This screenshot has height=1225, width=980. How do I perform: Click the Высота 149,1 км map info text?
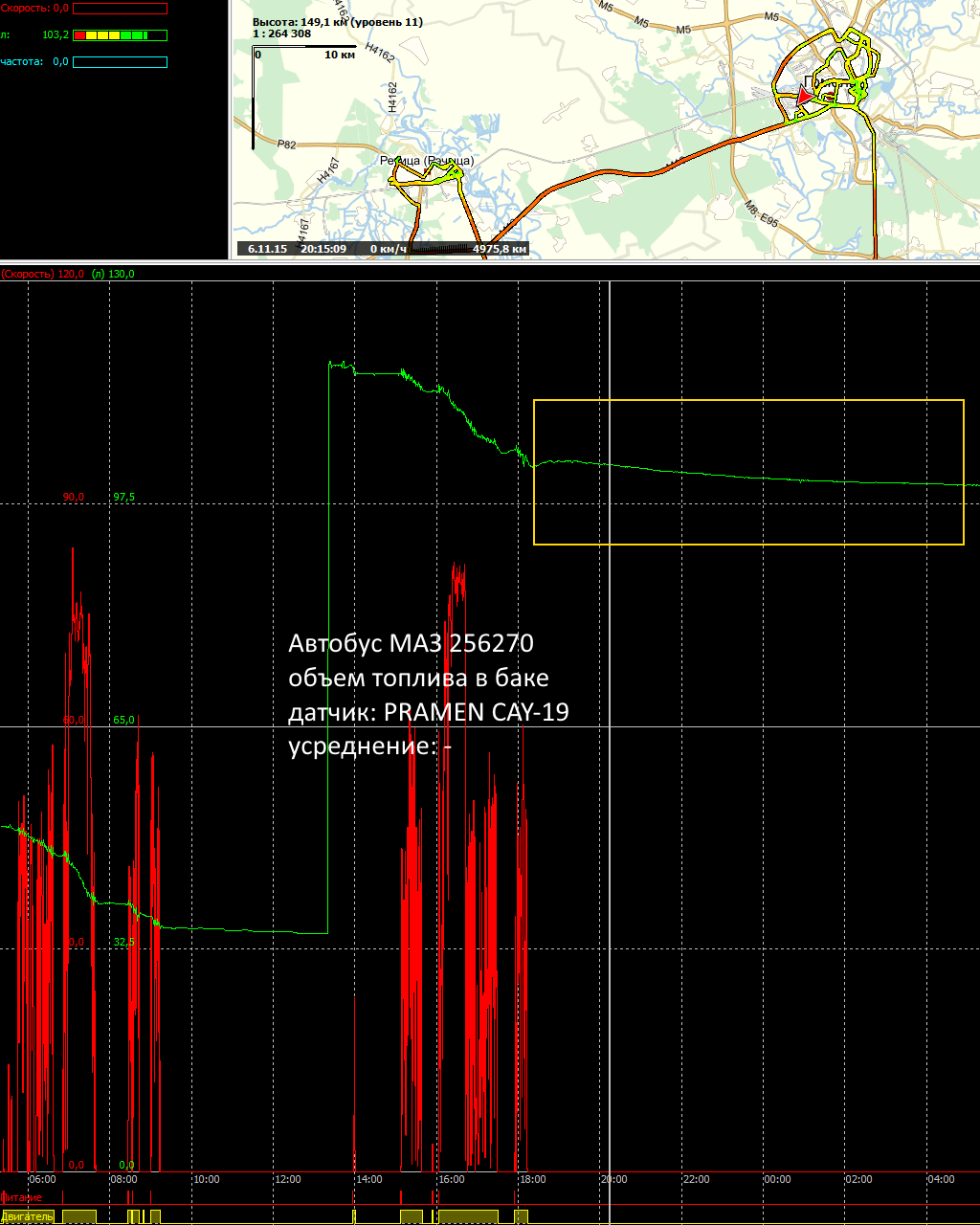click(337, 22)
